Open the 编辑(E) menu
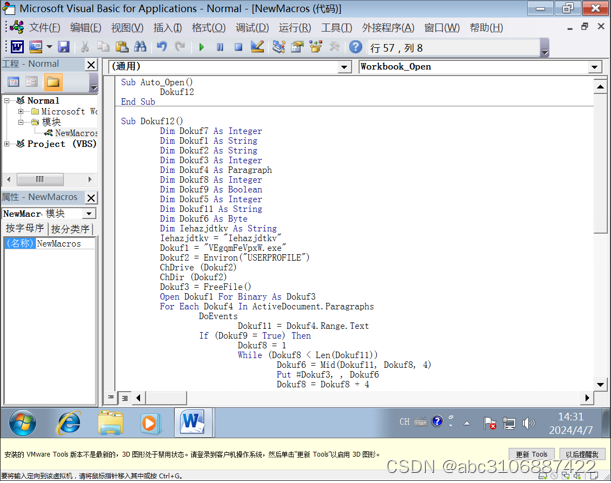The width and height of the screenshot is (611, 483). tap(86, 28)
